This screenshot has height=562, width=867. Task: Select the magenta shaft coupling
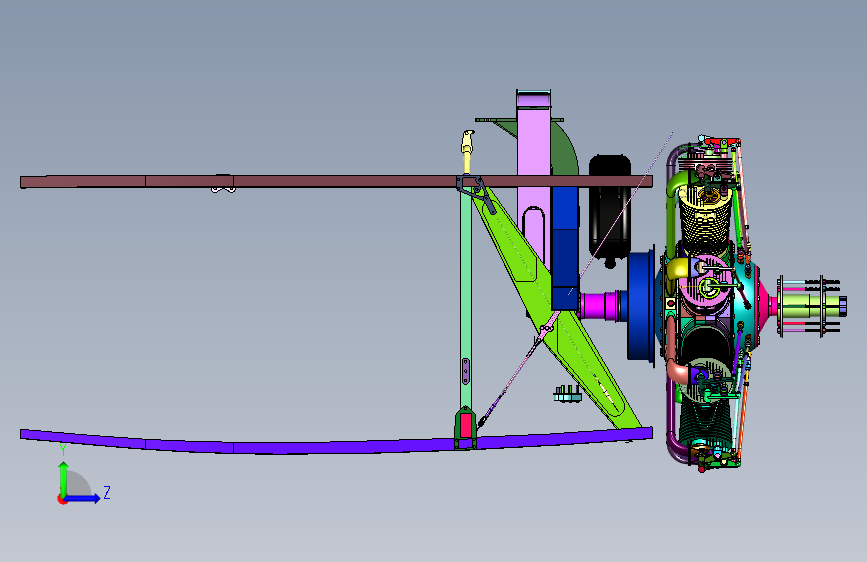tap(600, 306)
